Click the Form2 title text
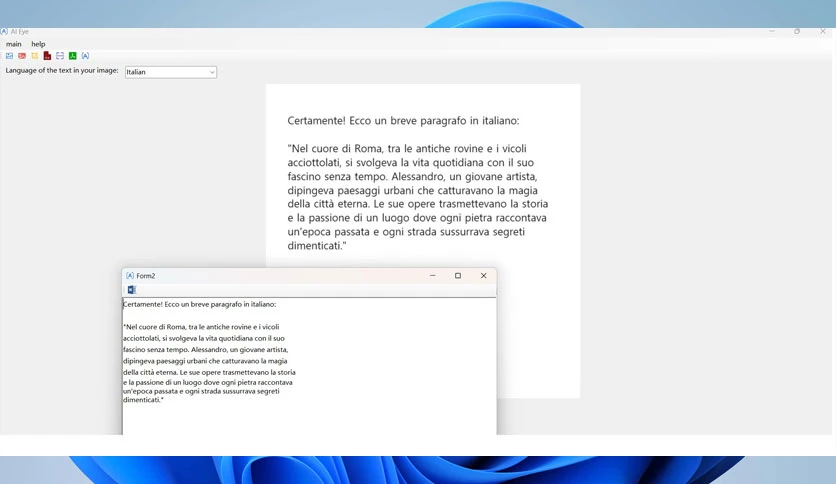The width and height of the screenshot is (836, 484). coord(146,276)
